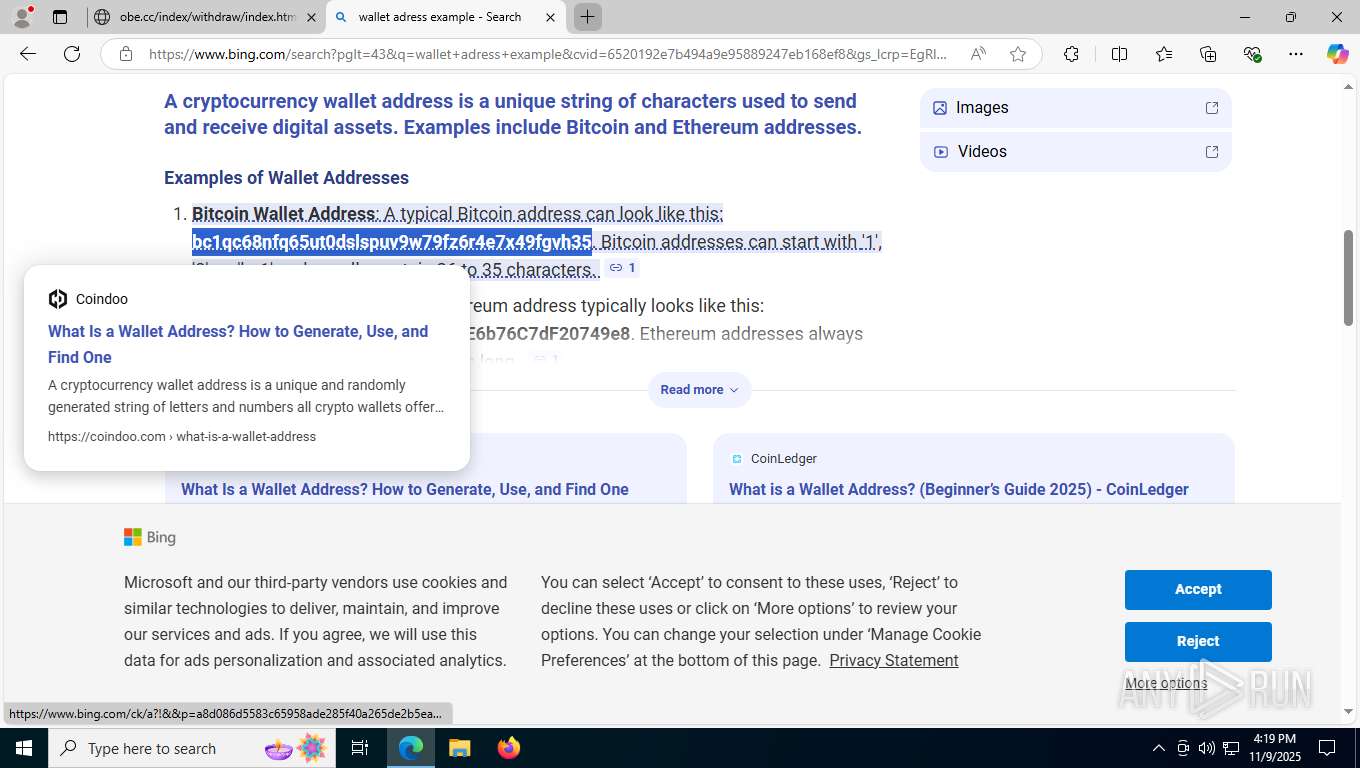Viewport: 1360px width, 768px height.
Task: Open the Privacy Statement link
Action: click(894, 660)
